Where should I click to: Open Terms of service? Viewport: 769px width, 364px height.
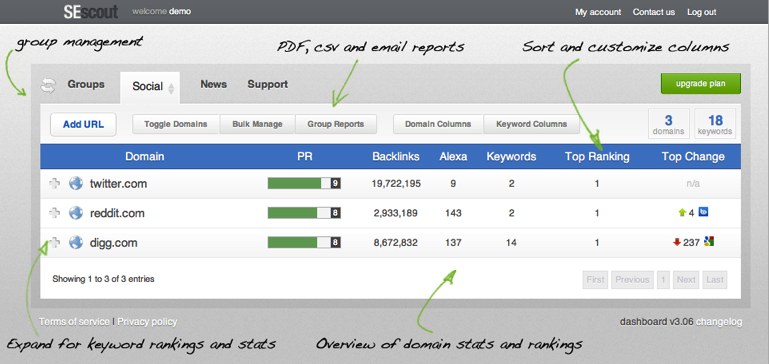(x=74, y=322)
